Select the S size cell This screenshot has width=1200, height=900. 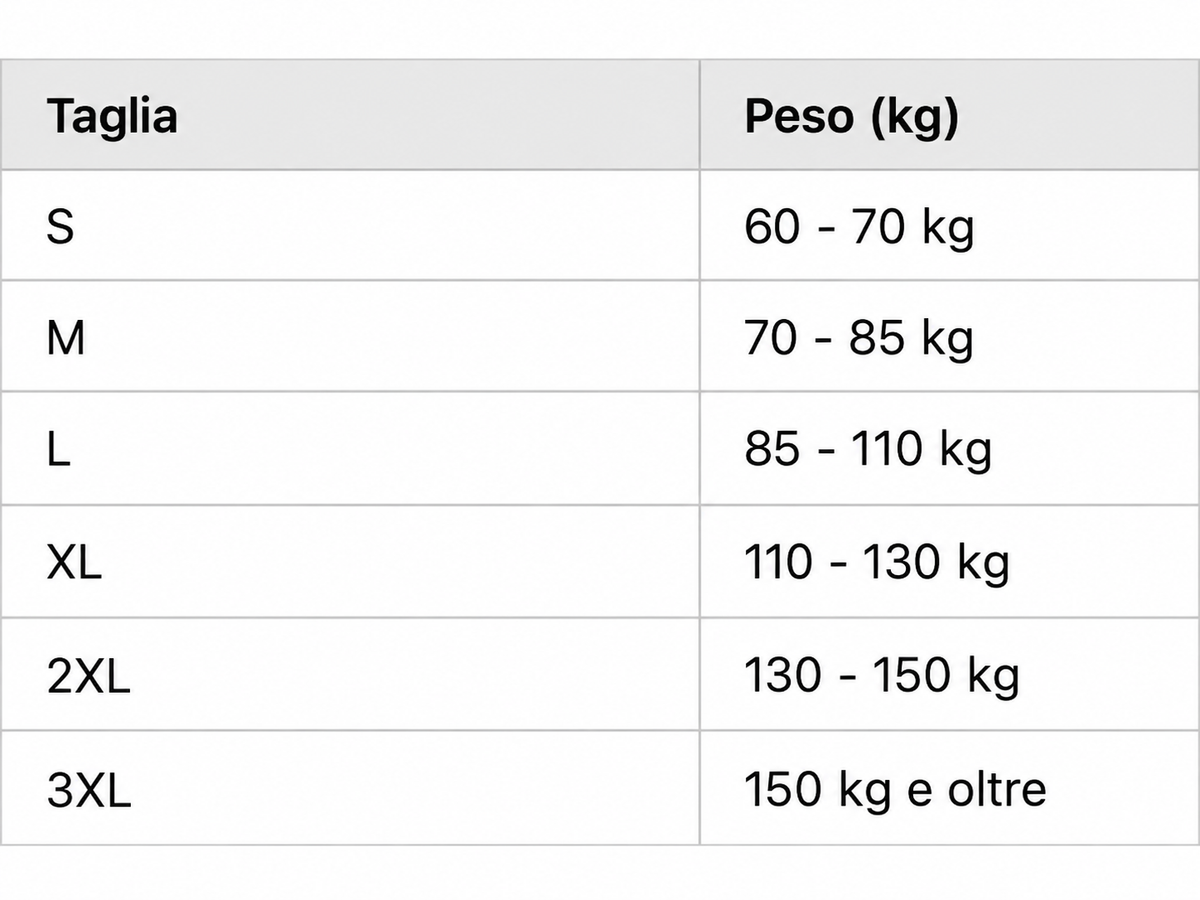[x=350, y=225]
